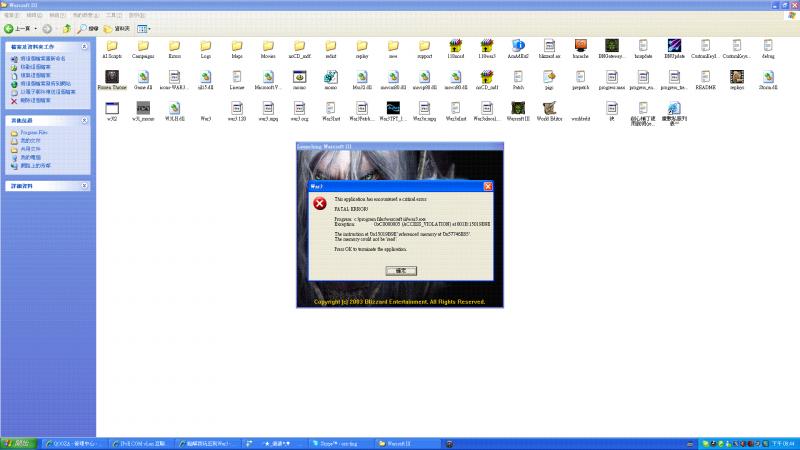Select the License text file

click(x=237, y=81)
